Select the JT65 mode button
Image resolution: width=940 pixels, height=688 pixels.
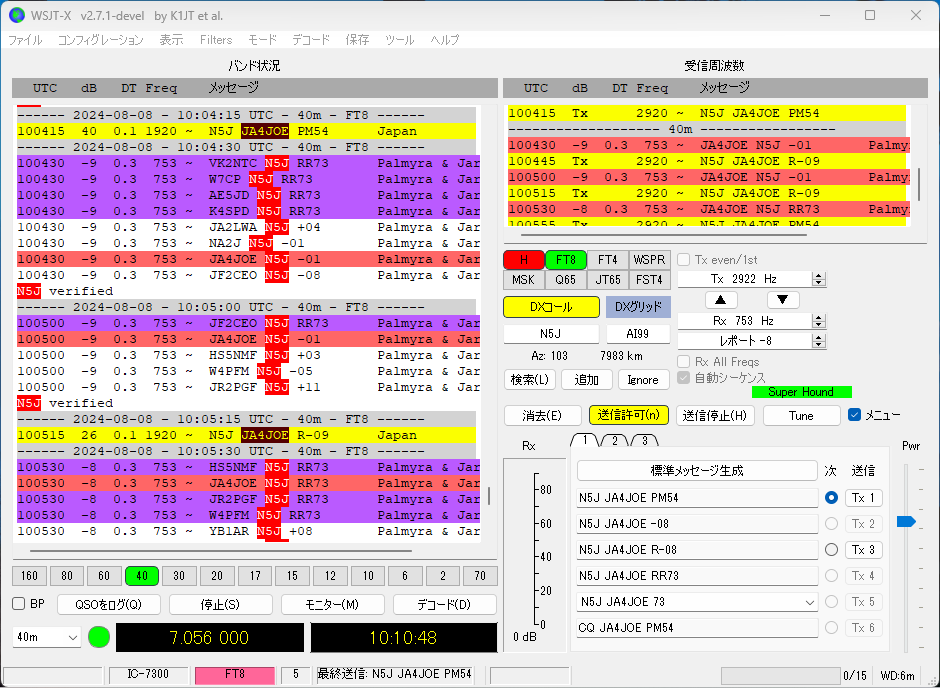point(607,280)
